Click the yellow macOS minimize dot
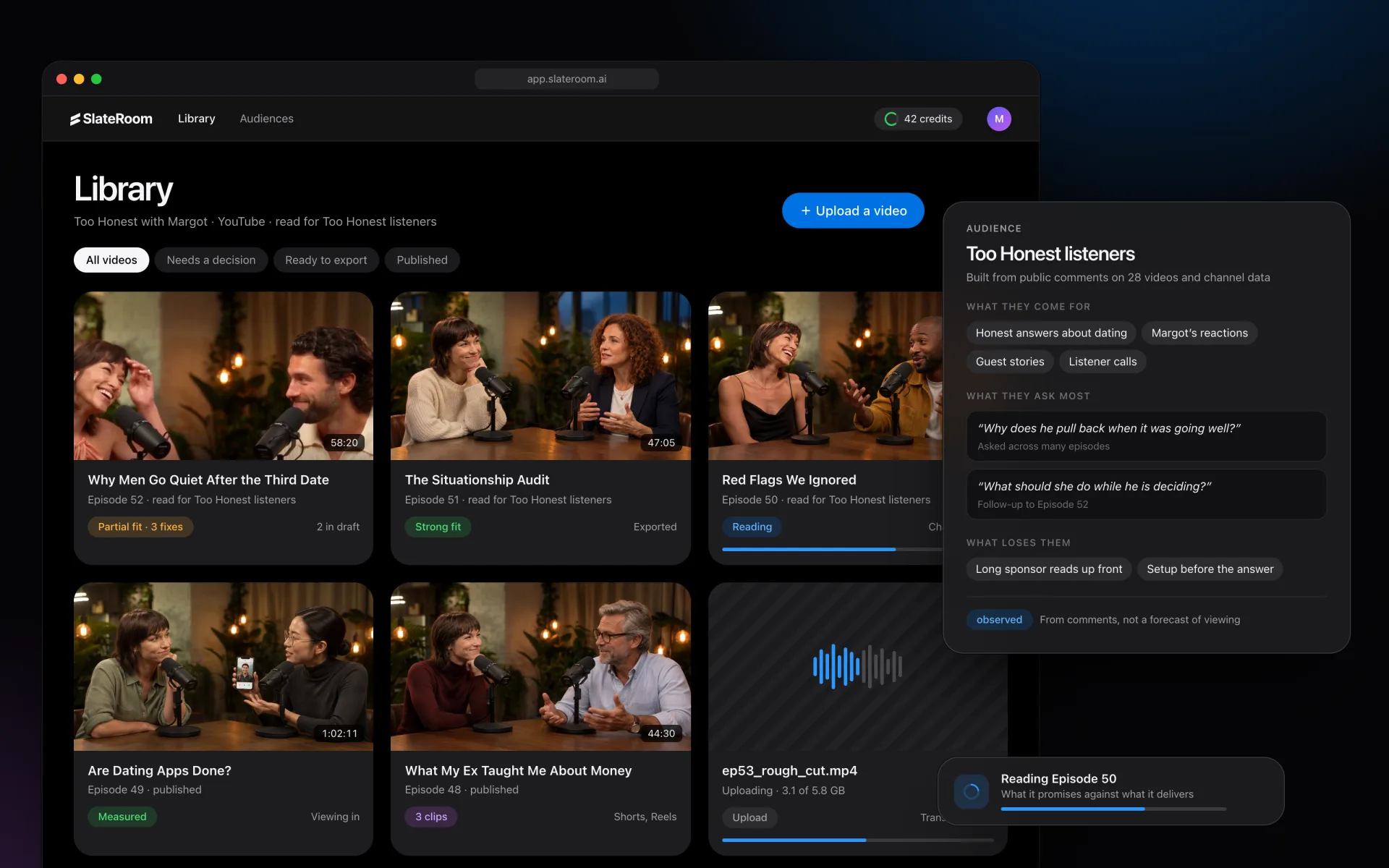Image resolution: width=1389 pixels, height=868 pixels. coord(79,79)
